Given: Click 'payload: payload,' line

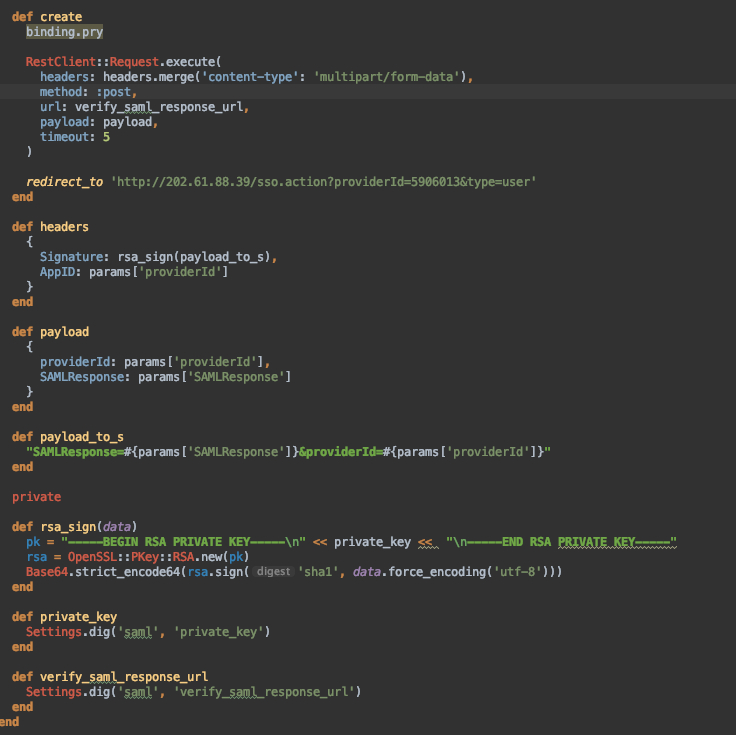Looking at the screenshot, I should [x=99, y=122].
